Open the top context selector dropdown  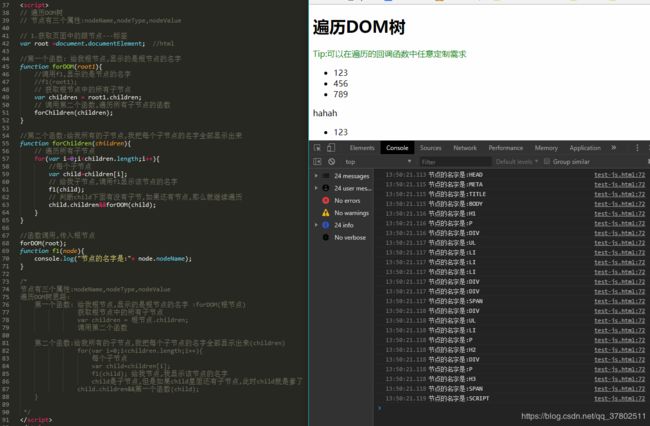377,162
